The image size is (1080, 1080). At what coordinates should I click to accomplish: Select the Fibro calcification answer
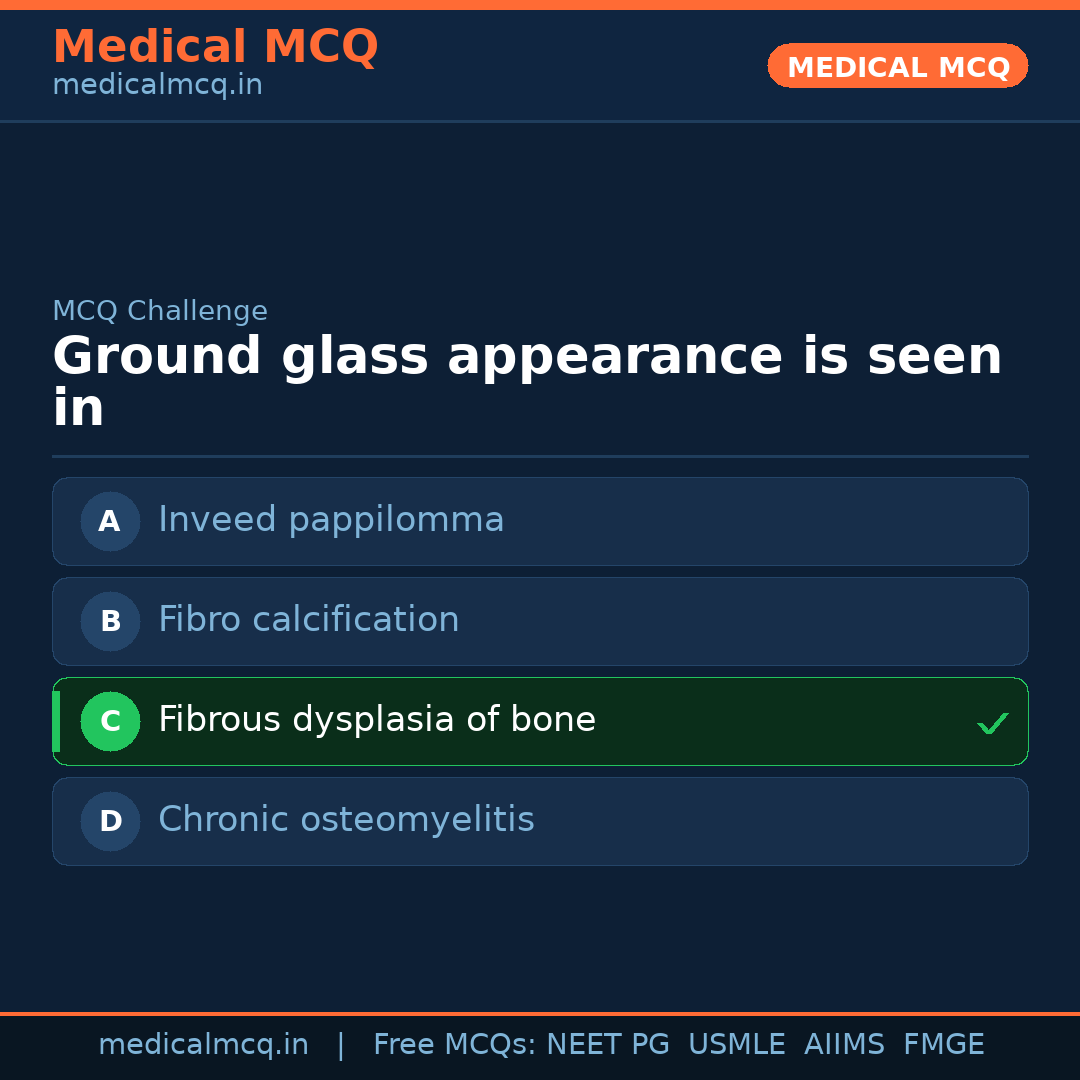308,620
